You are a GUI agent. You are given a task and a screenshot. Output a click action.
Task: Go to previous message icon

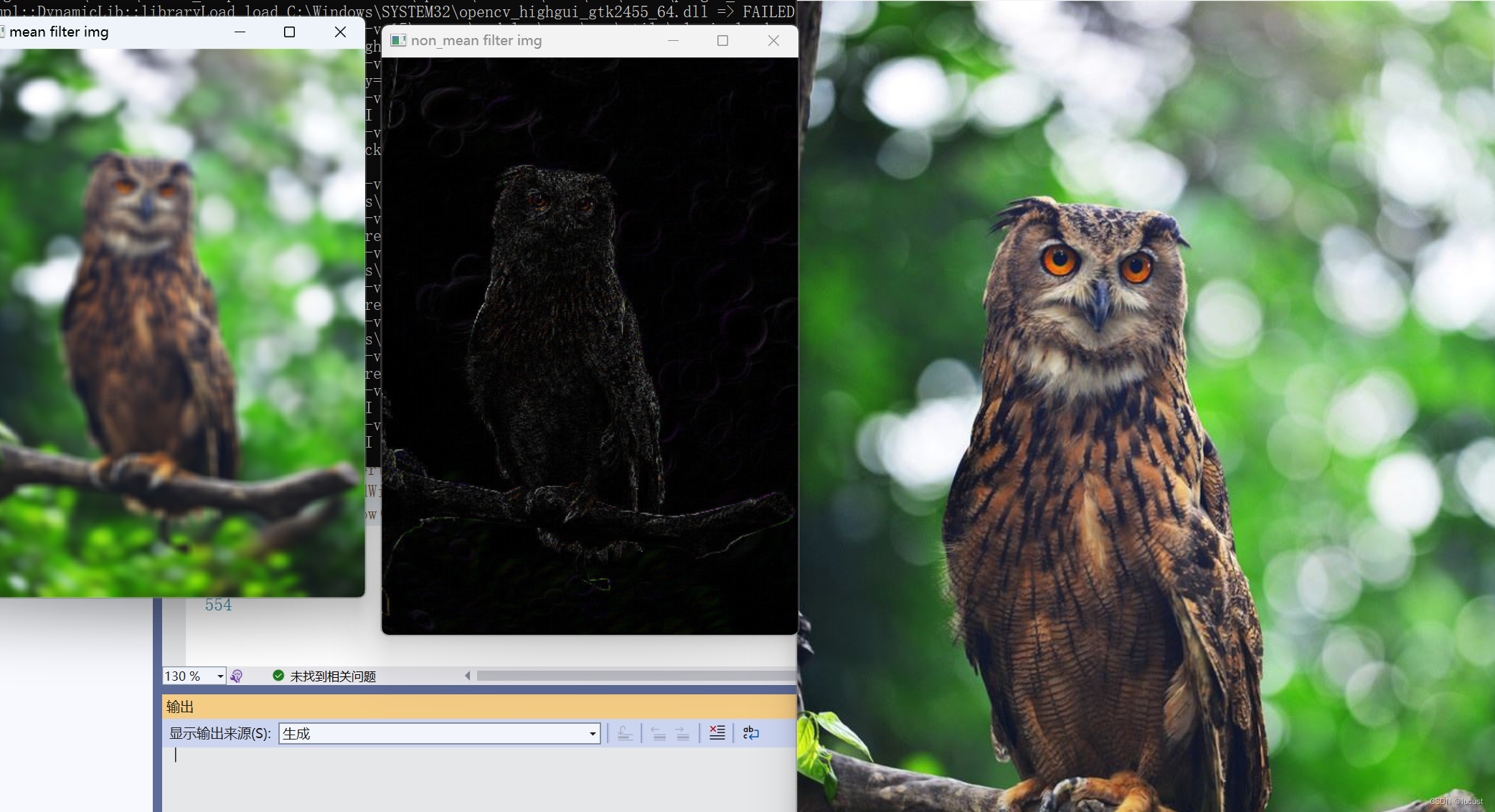tap(658, 733)
